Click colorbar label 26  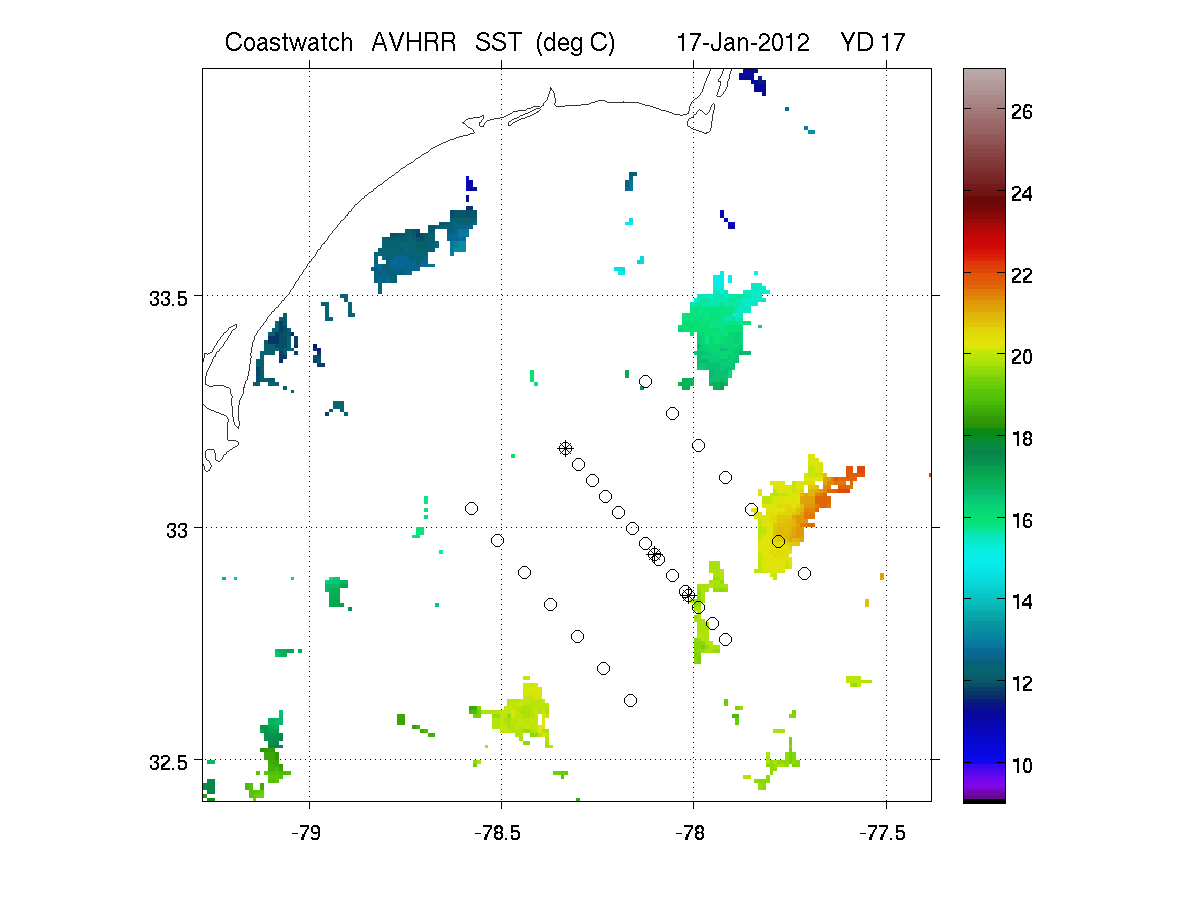(1024, 112)
